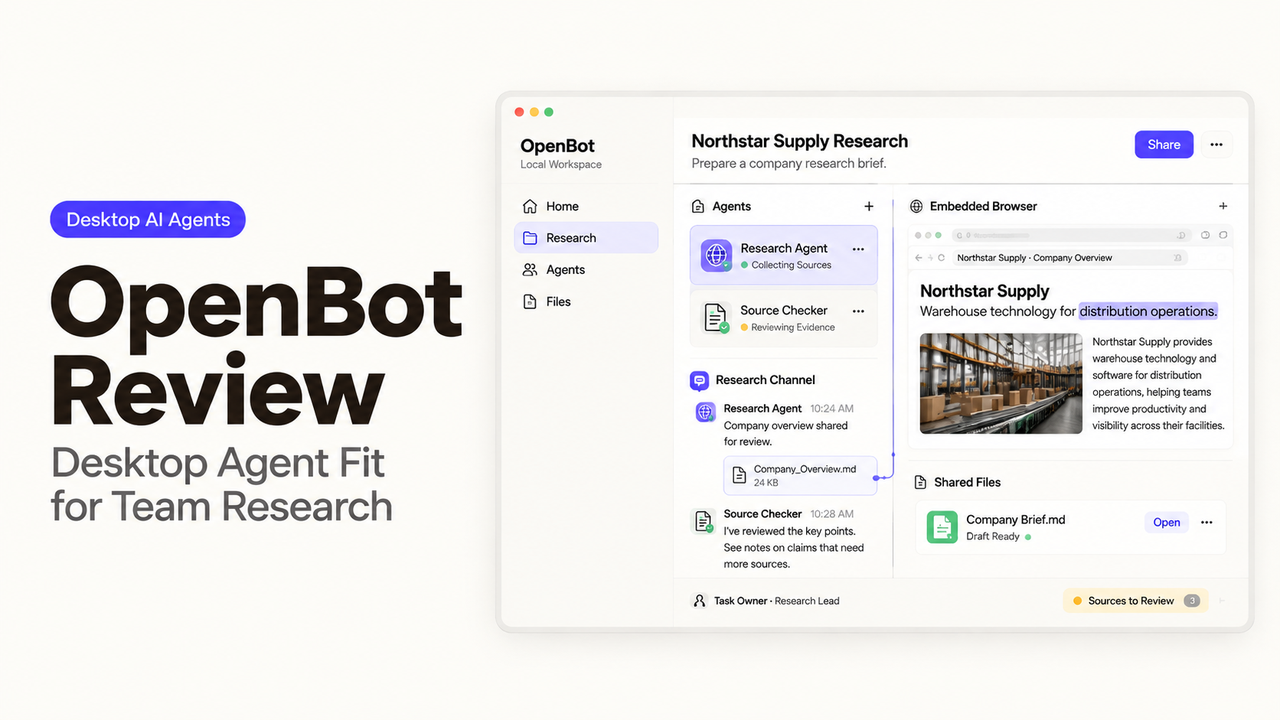Click the embedded browser's top search bar

pyautogui.click(x=1071, y=235)
